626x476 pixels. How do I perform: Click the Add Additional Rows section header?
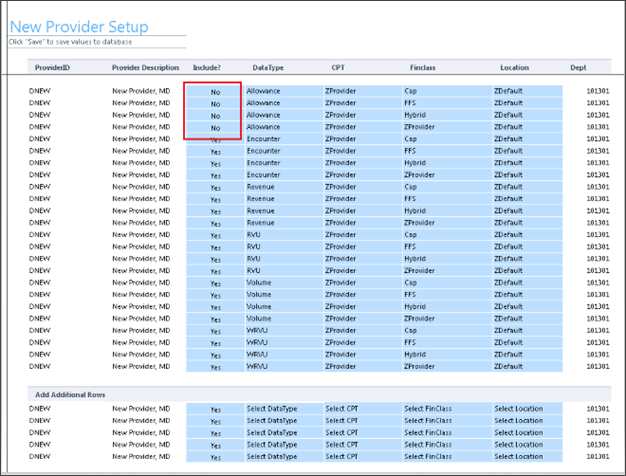click(x=71, y=395)
